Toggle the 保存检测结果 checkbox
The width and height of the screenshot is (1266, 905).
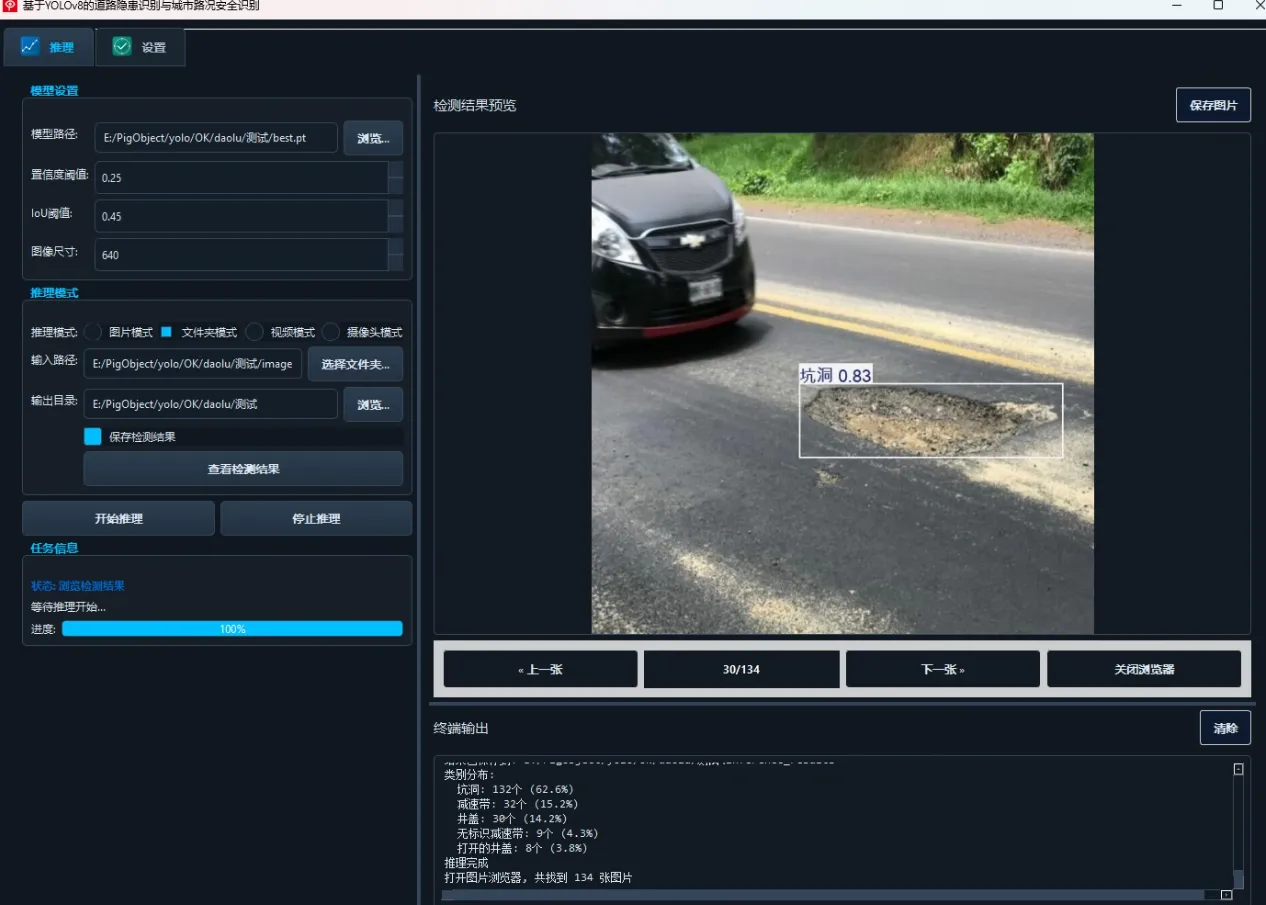coord(93,436)
